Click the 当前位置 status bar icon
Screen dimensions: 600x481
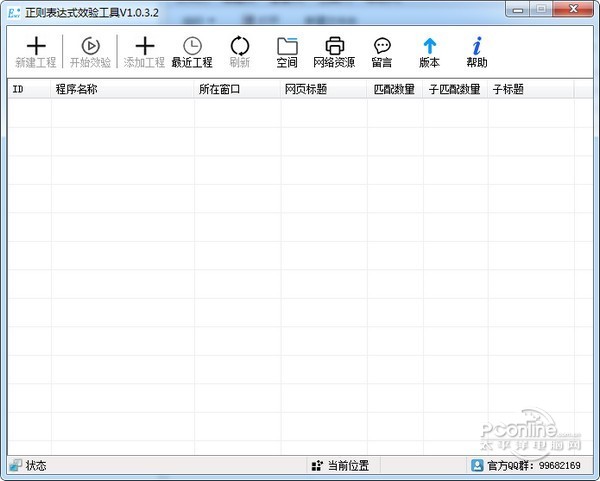(317, 466)
